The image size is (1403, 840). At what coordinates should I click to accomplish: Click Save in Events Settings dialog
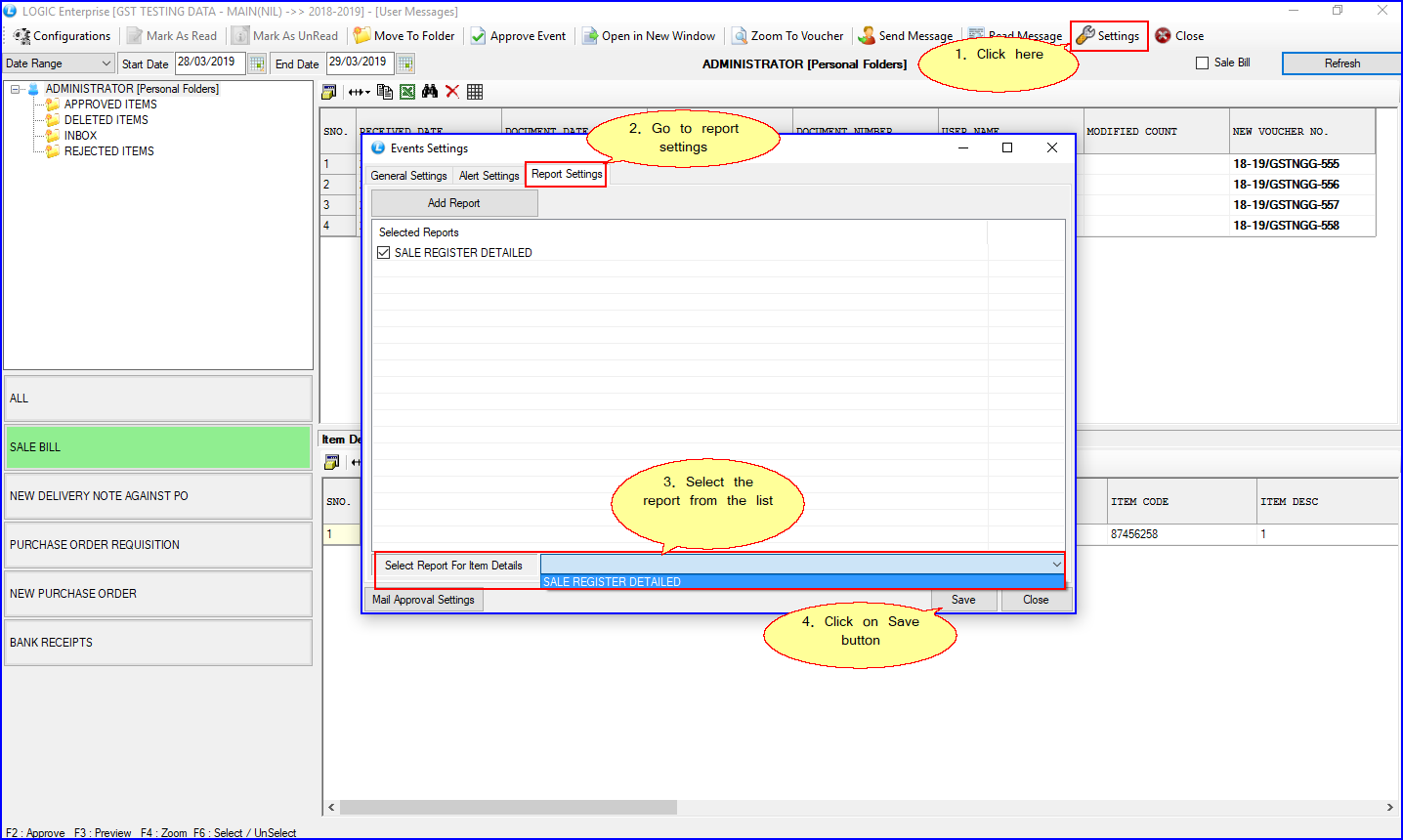pyautogui.click(x=963, y=600)
